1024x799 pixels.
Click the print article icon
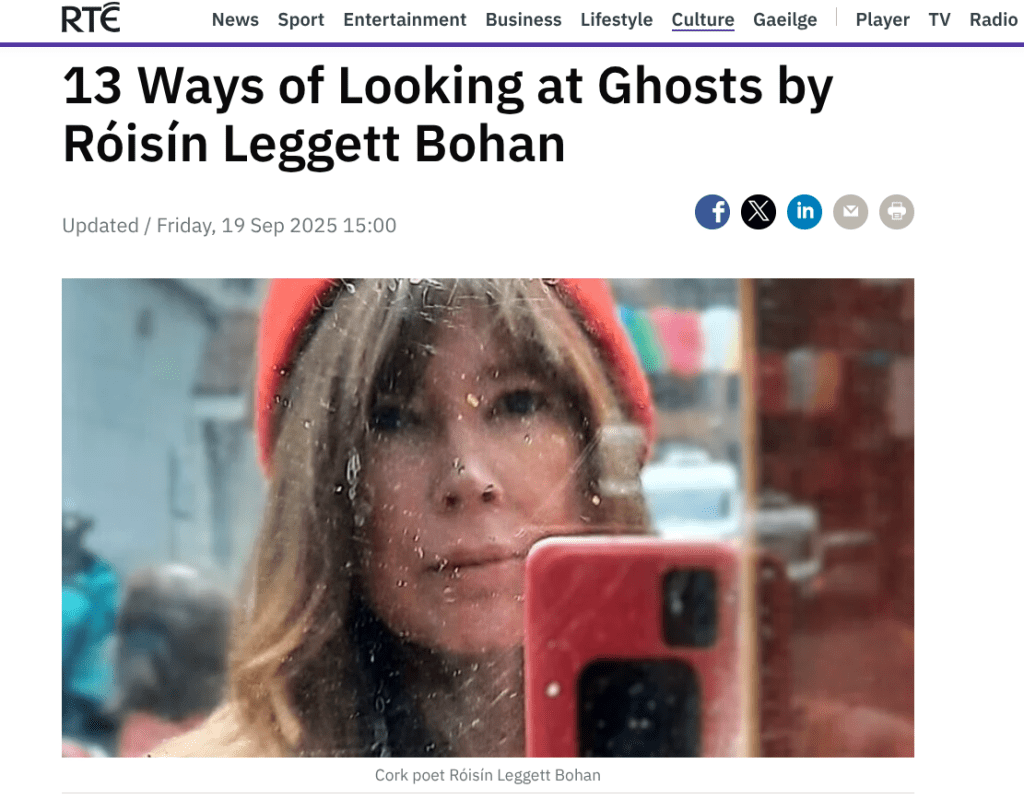tap(897, 212)
